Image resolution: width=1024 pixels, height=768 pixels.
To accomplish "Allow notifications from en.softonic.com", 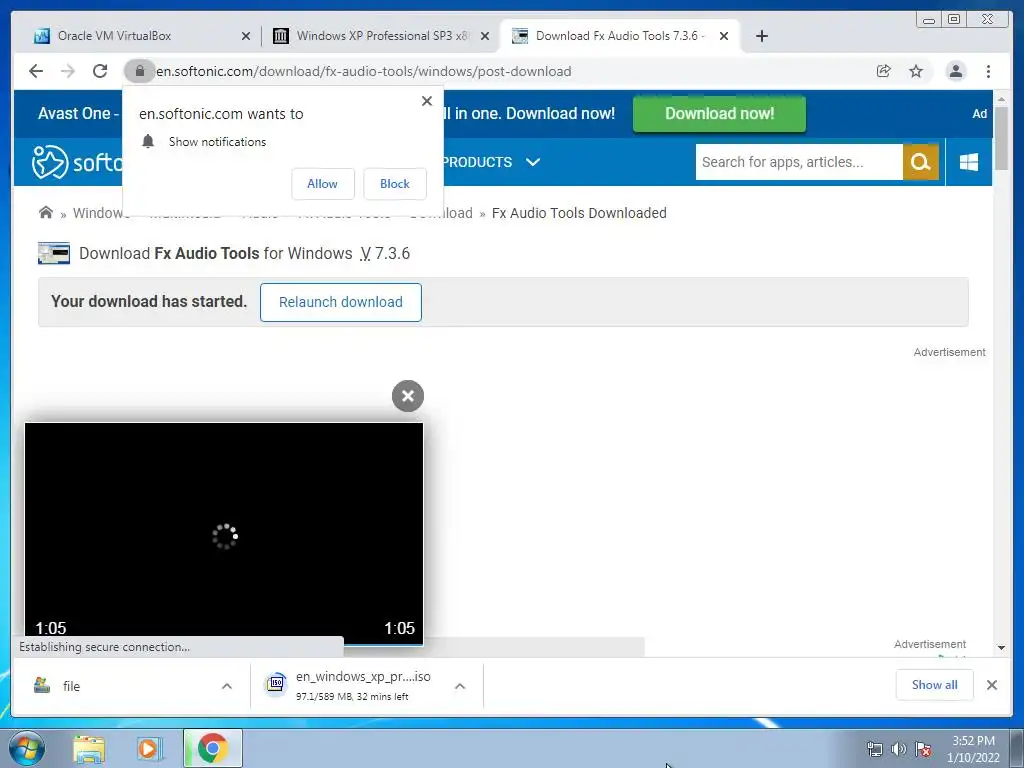I will click(x=323, y=184).
